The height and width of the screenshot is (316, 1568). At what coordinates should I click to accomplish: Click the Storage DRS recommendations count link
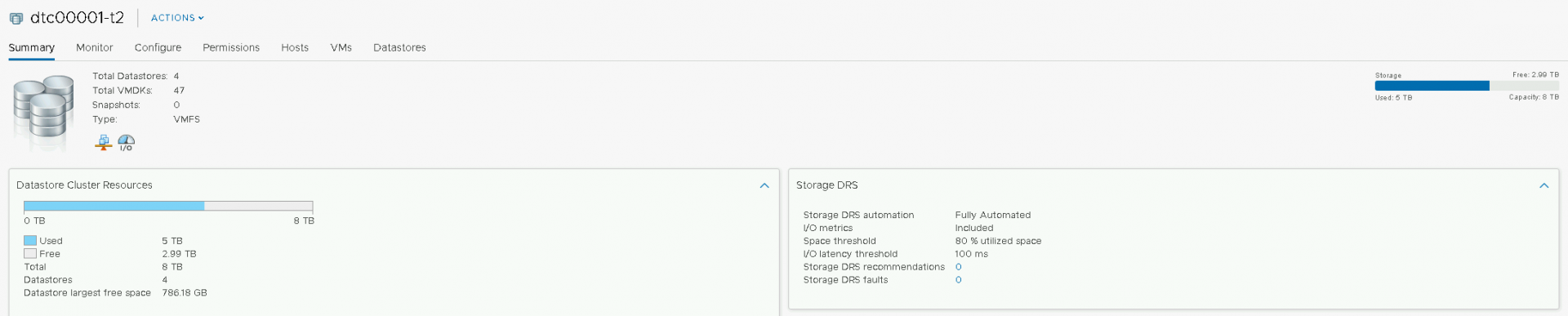(959, 267)
